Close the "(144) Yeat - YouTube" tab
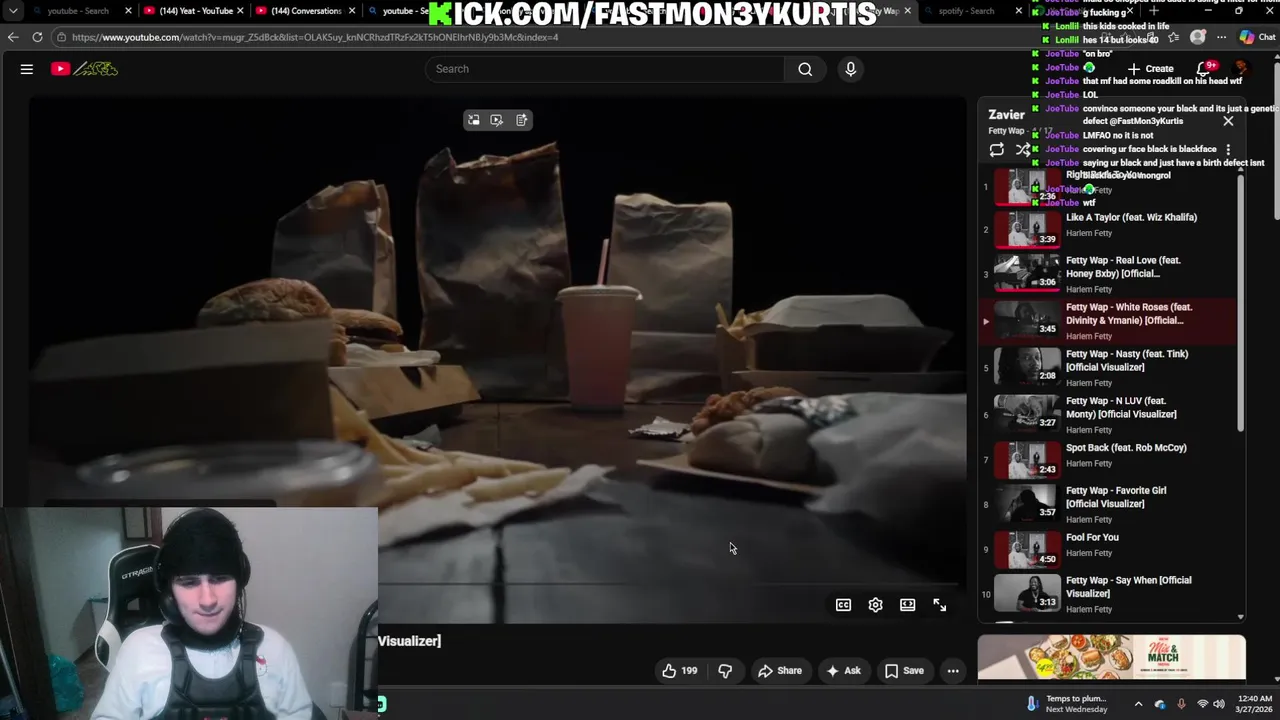Viewport: 1280px width, 720px height. [x=240, y=11]
